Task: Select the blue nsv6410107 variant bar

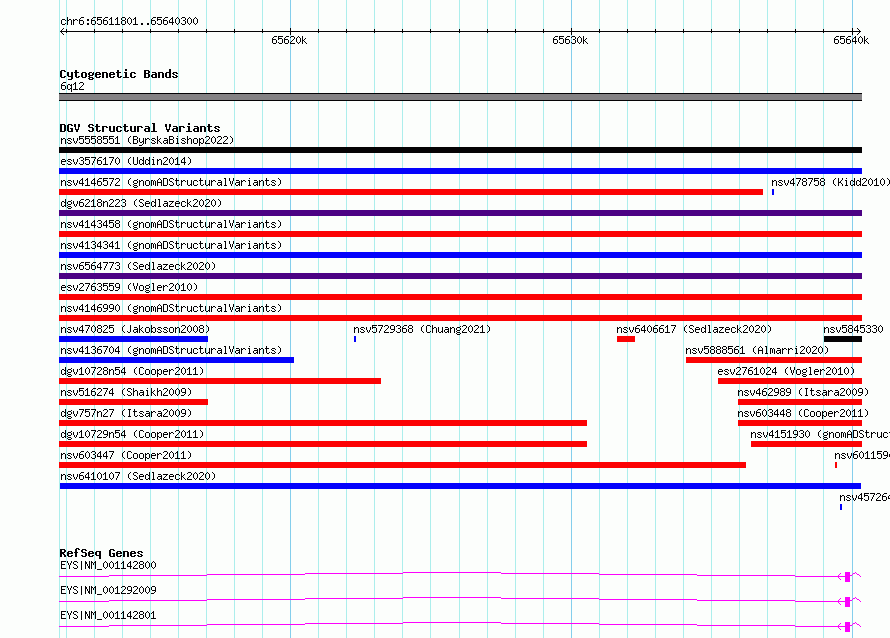Action: click(x=460, y=486)
